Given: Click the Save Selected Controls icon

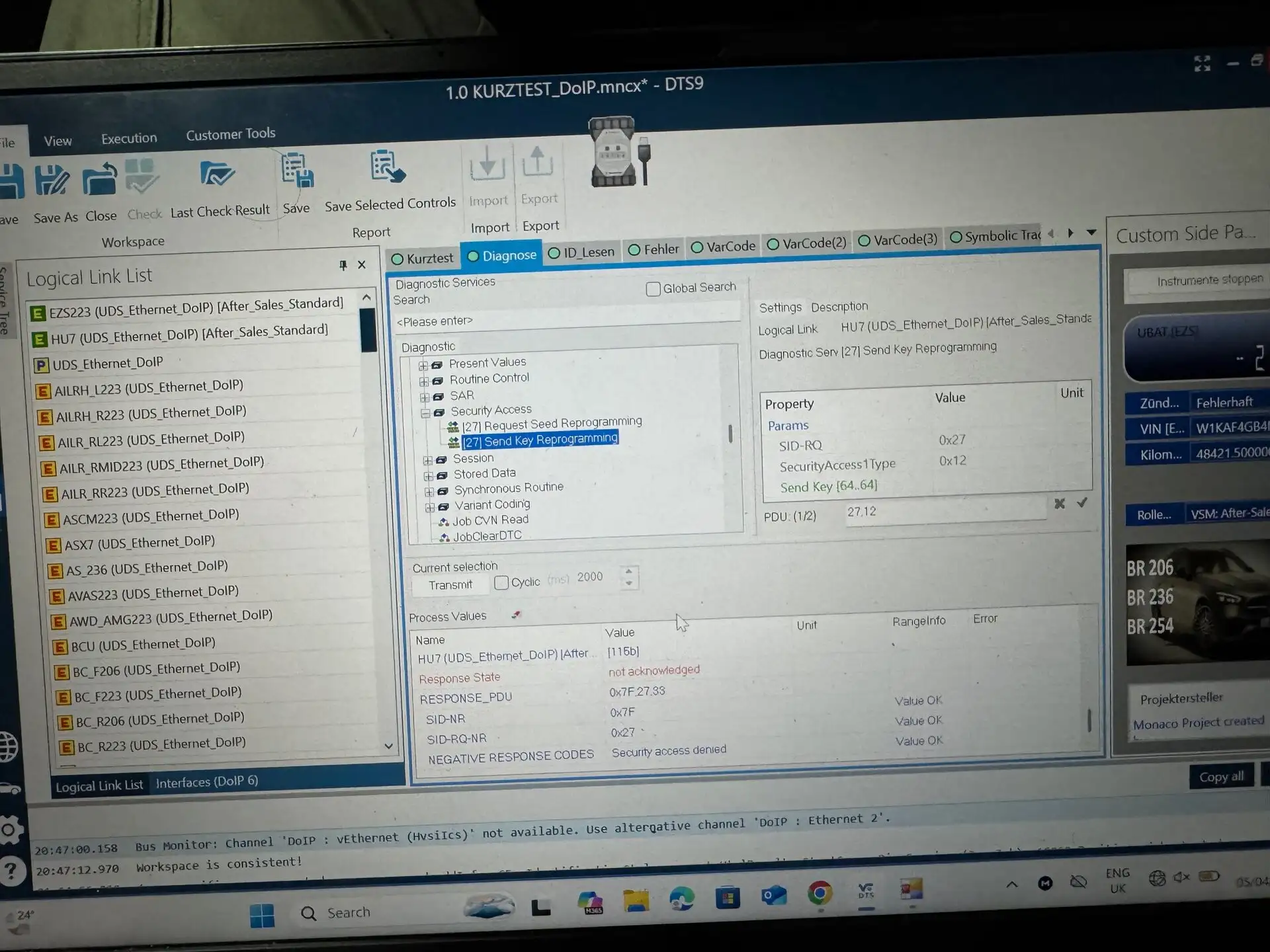Looking at the screenshot, I should (x=388, y=167).
